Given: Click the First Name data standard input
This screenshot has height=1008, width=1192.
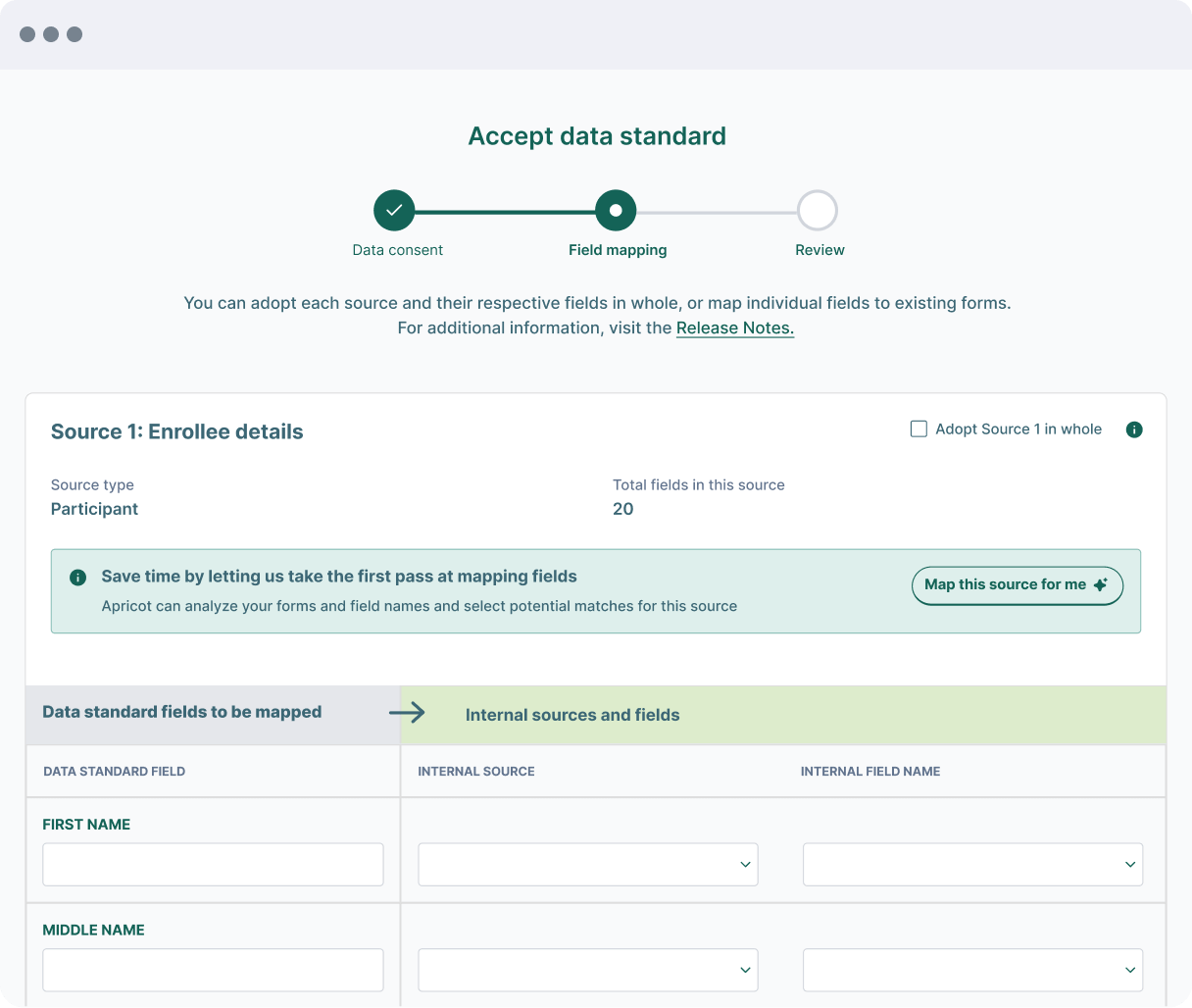Looking at the screenshot, I should pyautogui.click(x=213, y=865).
